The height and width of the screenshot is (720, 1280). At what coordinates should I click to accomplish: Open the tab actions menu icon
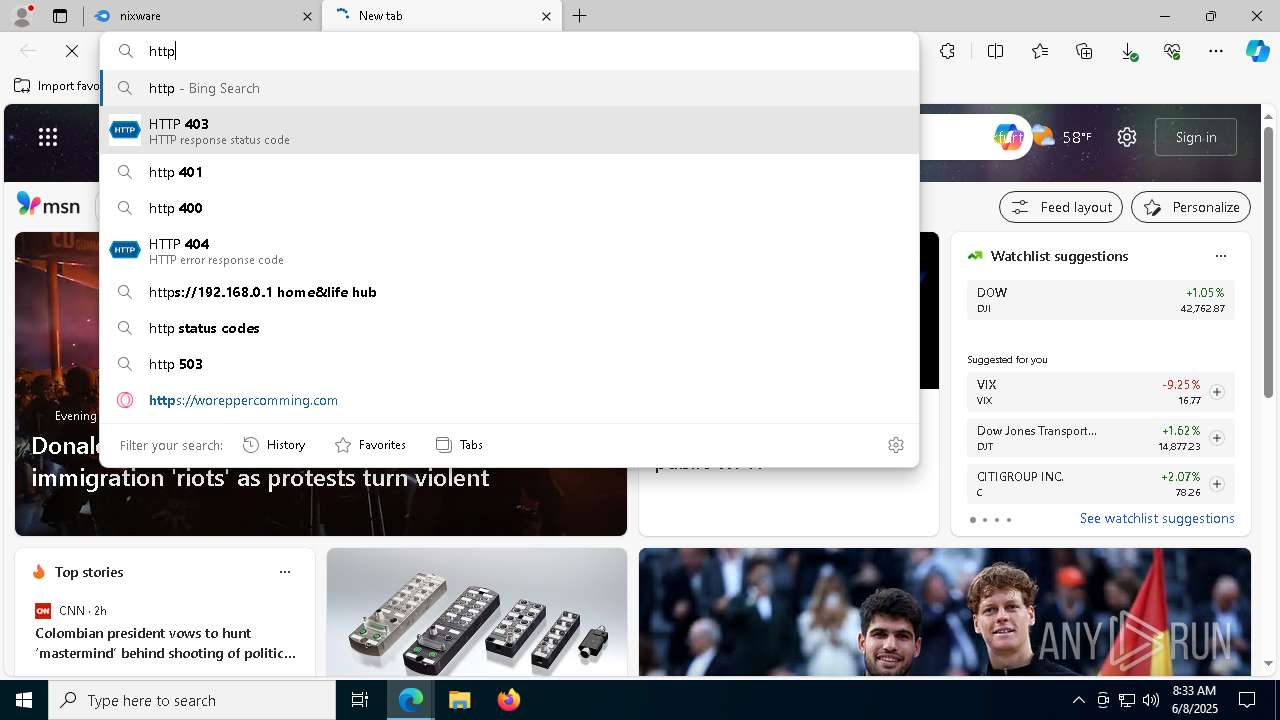click(x=60, y=16)
